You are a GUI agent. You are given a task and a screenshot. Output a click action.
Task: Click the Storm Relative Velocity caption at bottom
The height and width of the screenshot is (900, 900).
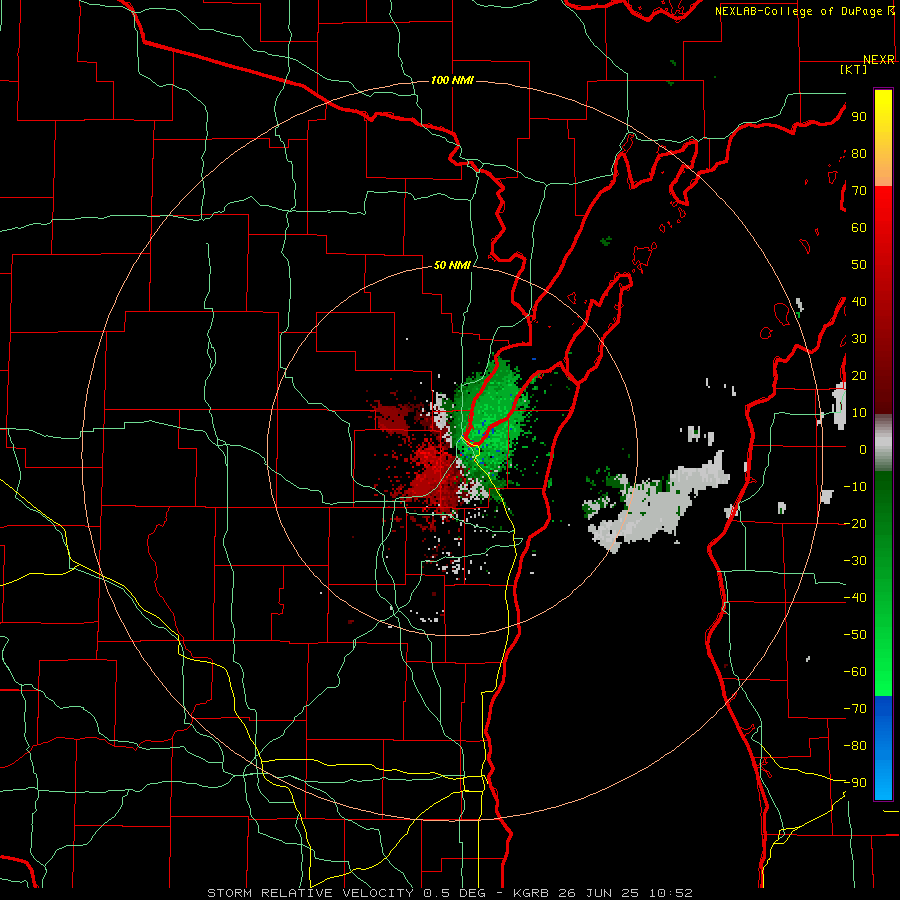click(450, 893)
